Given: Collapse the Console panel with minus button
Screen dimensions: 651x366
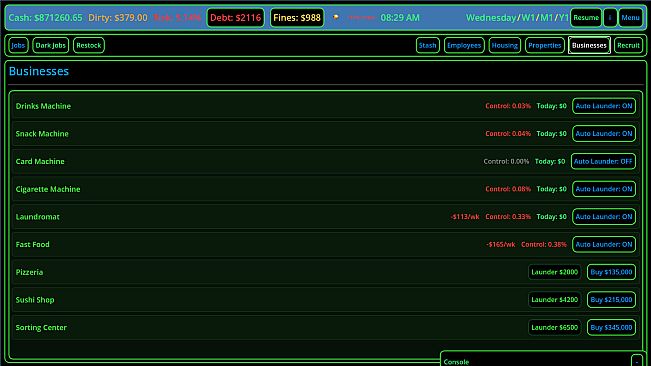Looking at the screenshot, I should click(636, 361).
